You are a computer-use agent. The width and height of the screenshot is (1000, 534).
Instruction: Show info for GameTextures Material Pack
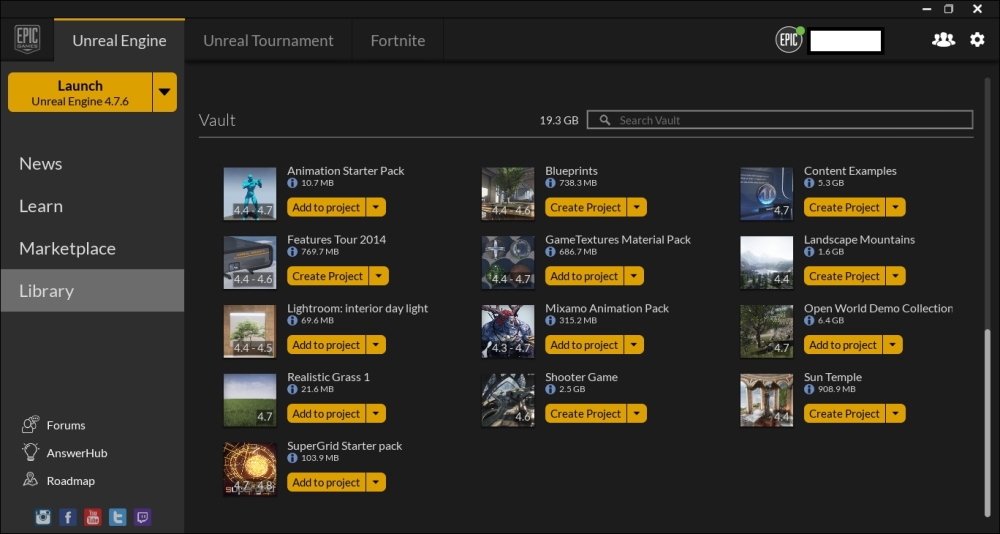550,252
